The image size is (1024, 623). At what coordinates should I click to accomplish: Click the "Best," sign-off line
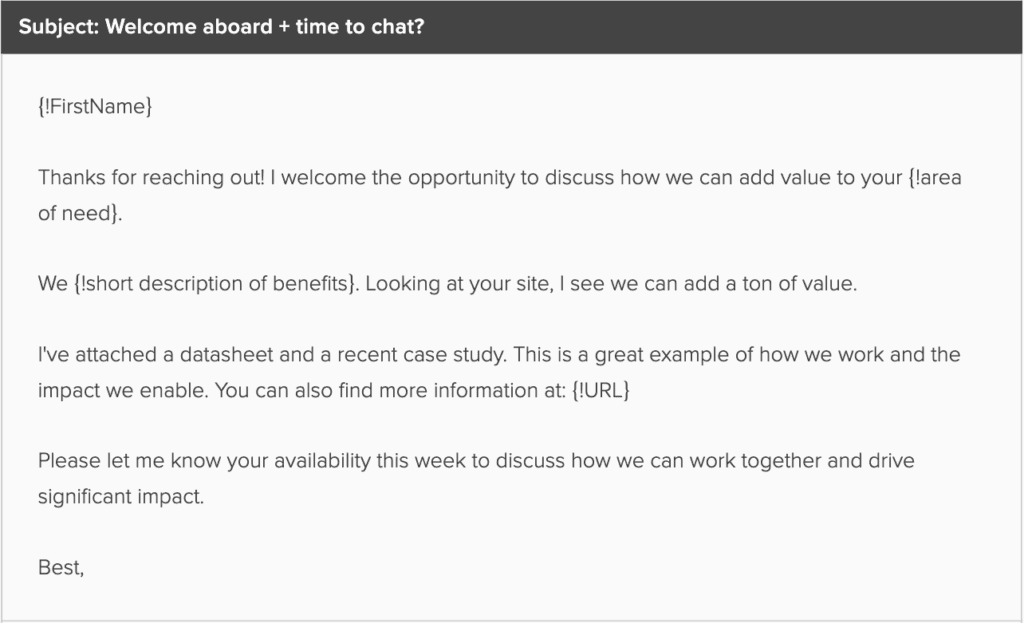61,567
